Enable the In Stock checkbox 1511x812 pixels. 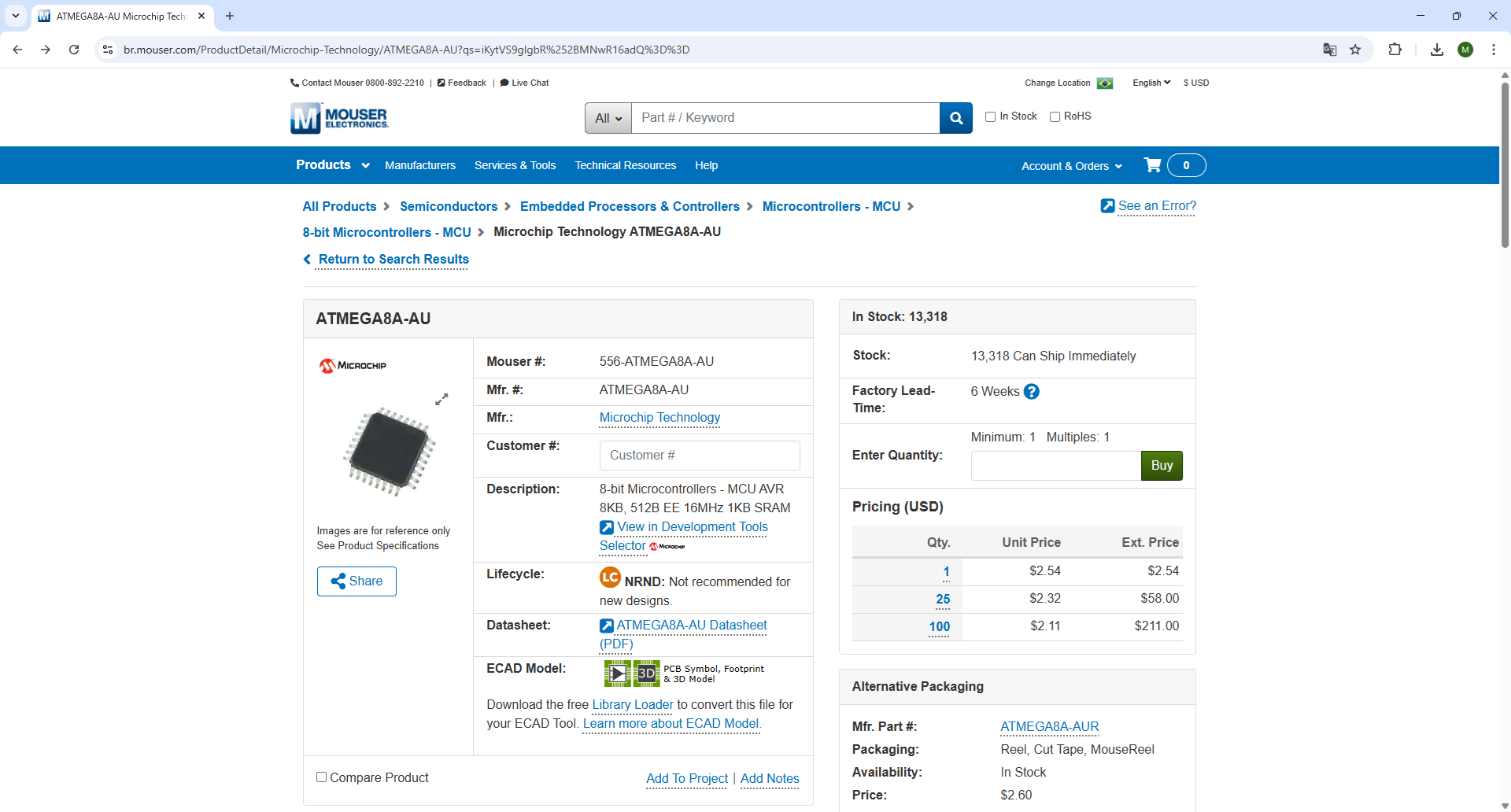tap(991, 116)
